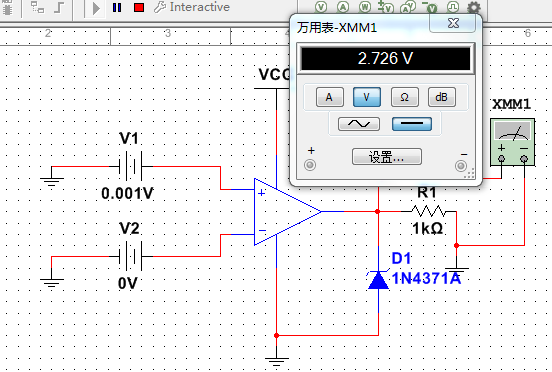Viewport: 552px width, 372px height.
Task: Select the D1 1N4371A zener diode
Action: [378, 280]
